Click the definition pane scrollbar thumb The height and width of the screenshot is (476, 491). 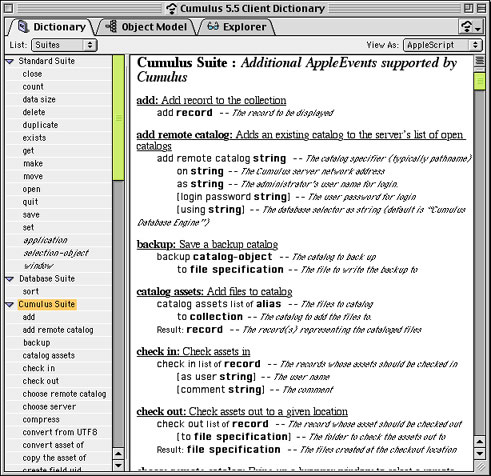click(480, 81)
